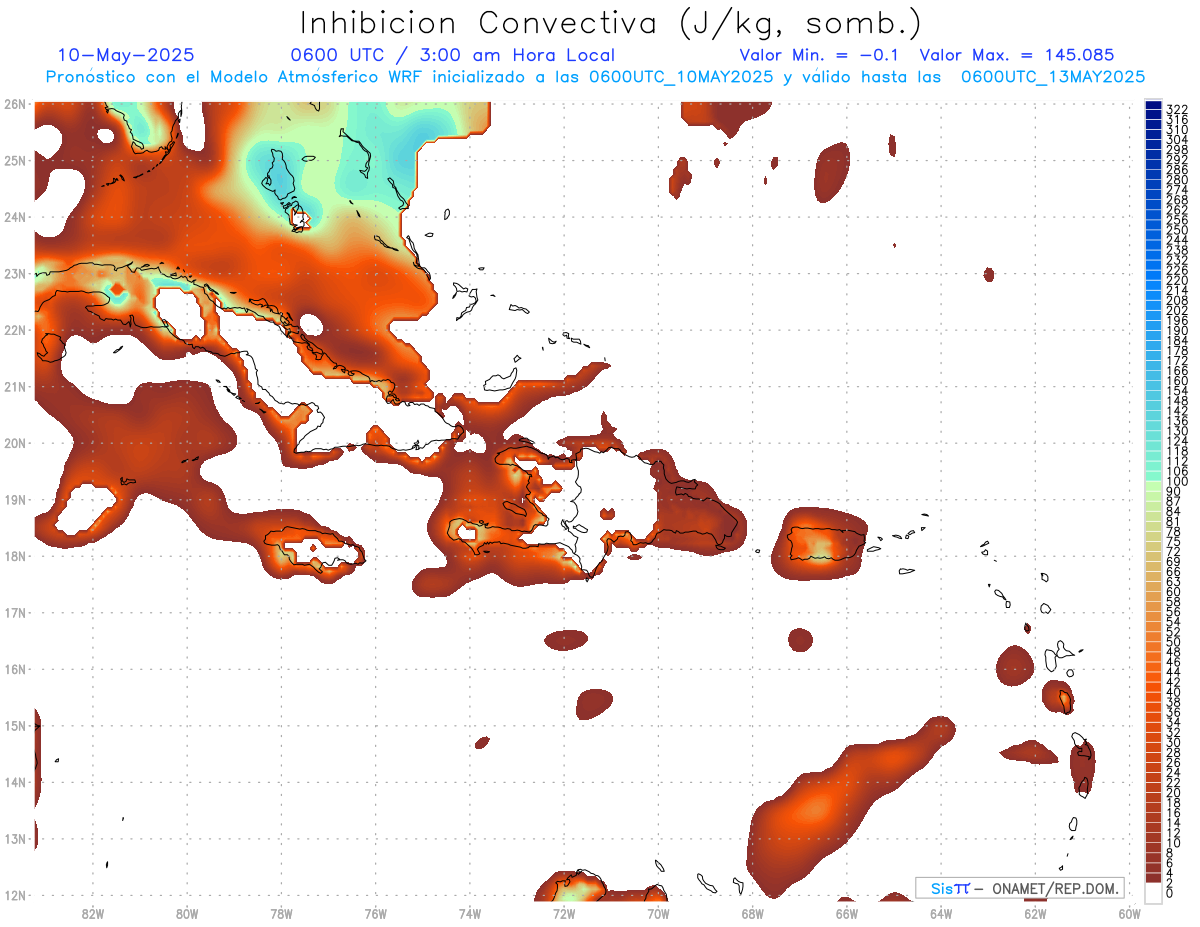
Task: Click the 22N latitude label
Action: tap(15, 329)
